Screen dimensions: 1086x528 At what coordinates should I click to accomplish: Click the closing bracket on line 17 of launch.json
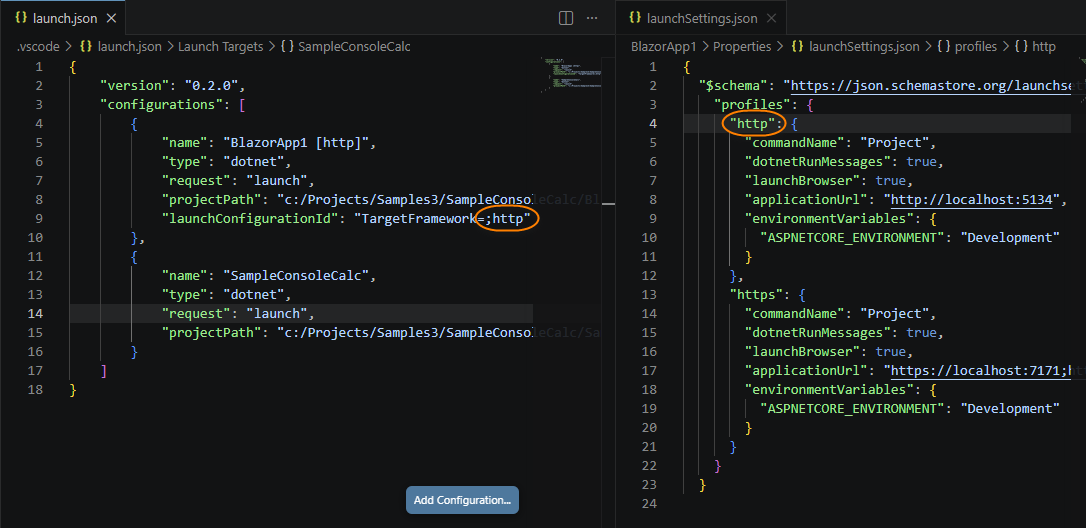[104, 371]
